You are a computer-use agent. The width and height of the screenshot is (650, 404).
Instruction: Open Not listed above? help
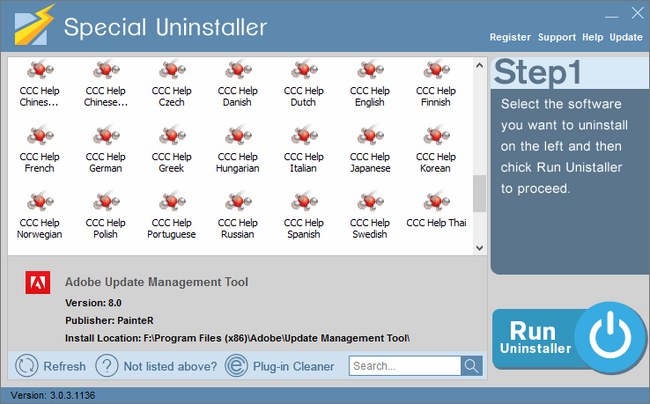[156, 366]
